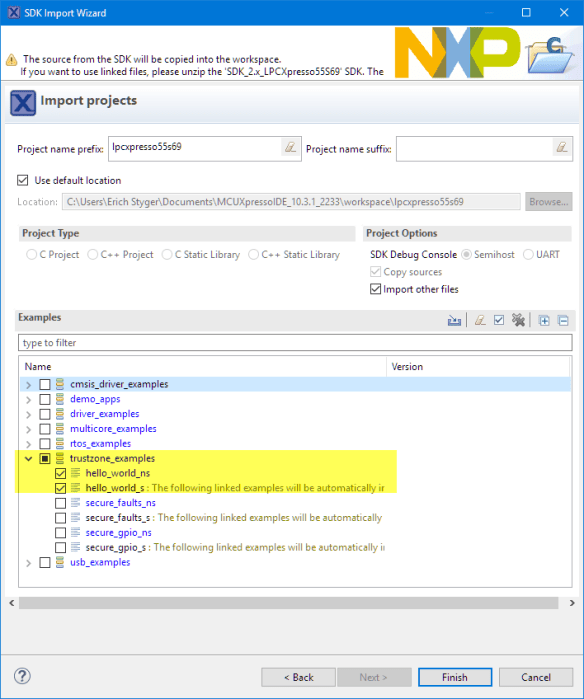Go back with the Back button
Screen dimensions: 584x699
298,677
